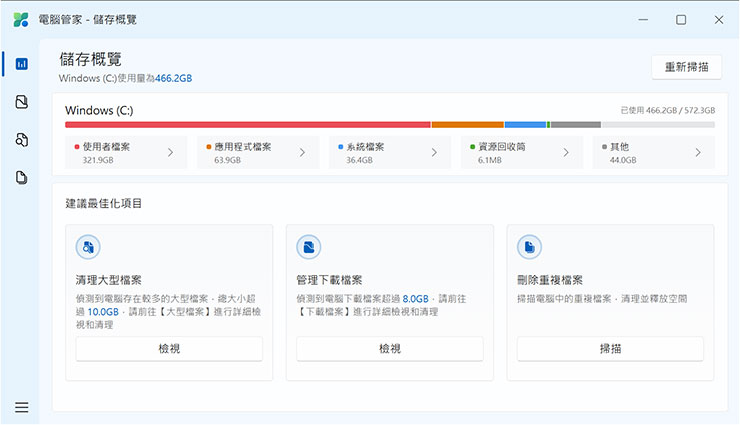Image resolution: width=740 pixels, height=425 pixels.
Task: Click the 重新掃描 button
Action: point(686,67)
